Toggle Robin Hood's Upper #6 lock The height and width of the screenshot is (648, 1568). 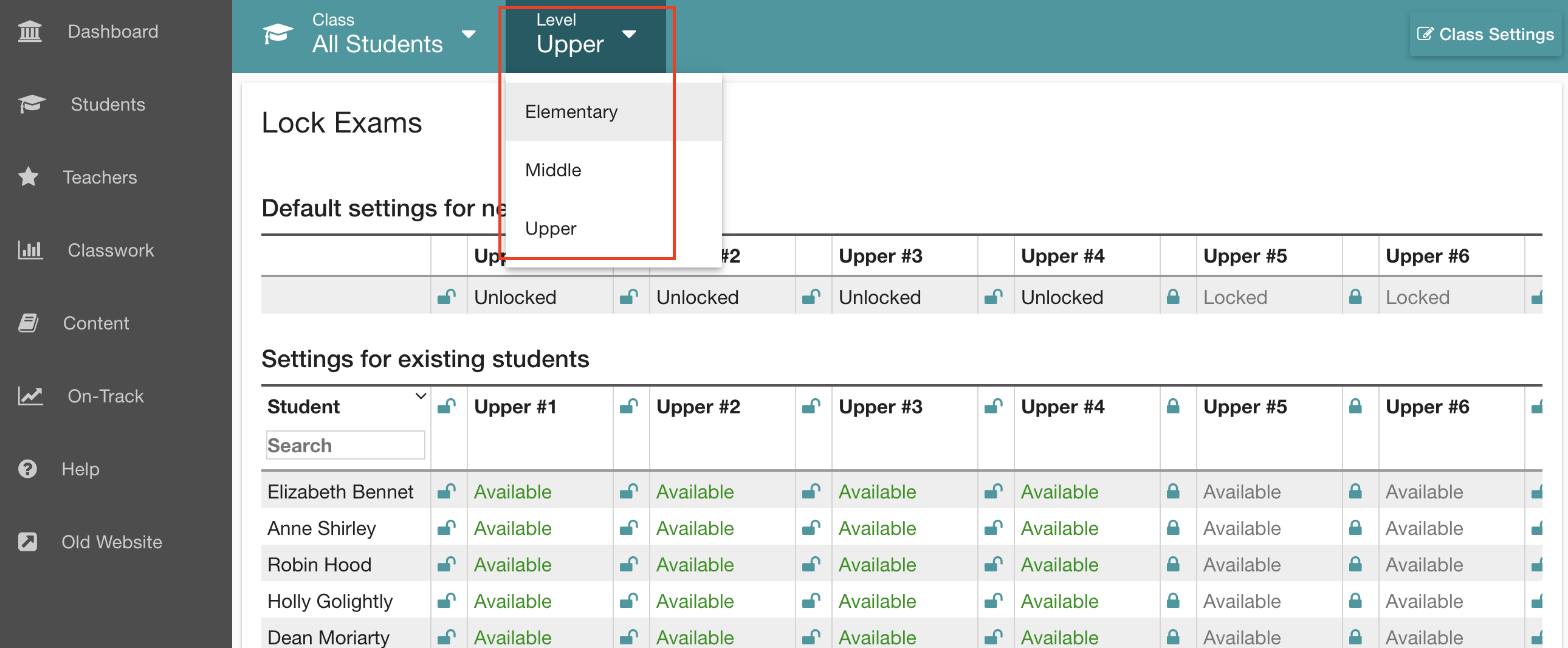tap(1355, 564)
